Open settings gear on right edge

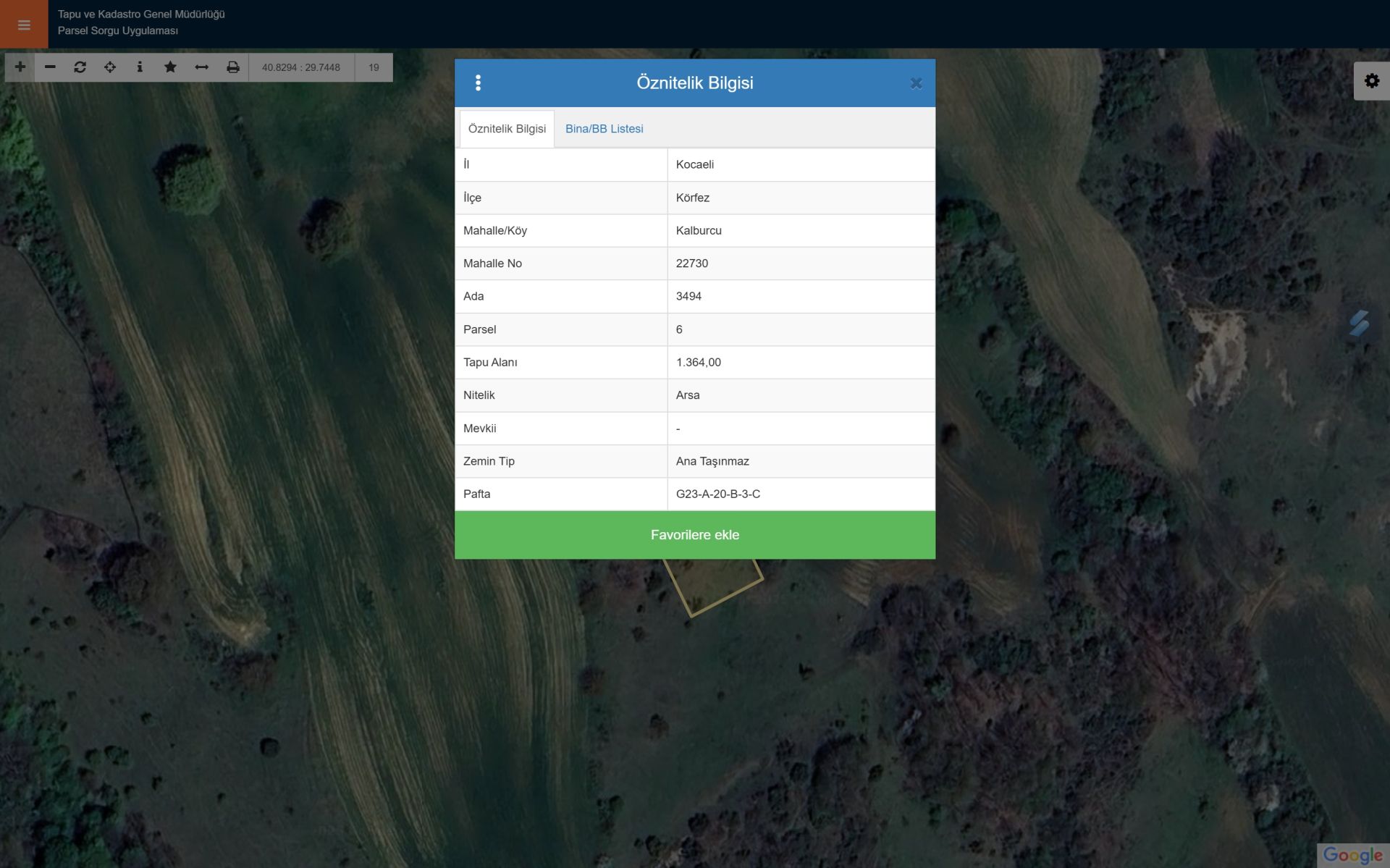pyautogui.click(x=1371, y=80)
